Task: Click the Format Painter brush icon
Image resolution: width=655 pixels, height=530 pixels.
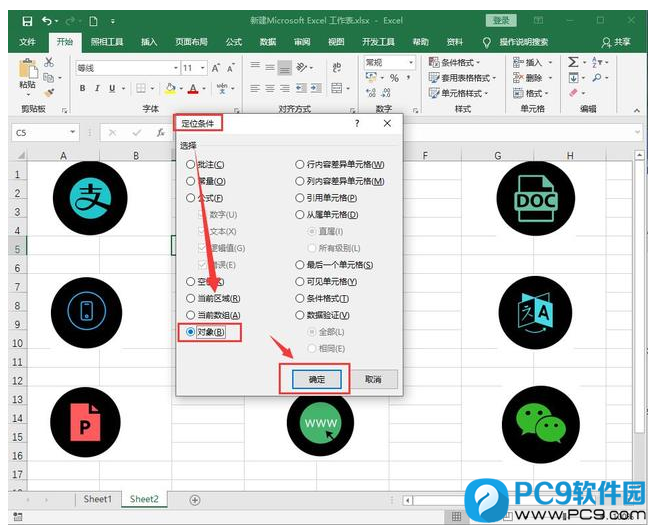Action: click(49, 93)
